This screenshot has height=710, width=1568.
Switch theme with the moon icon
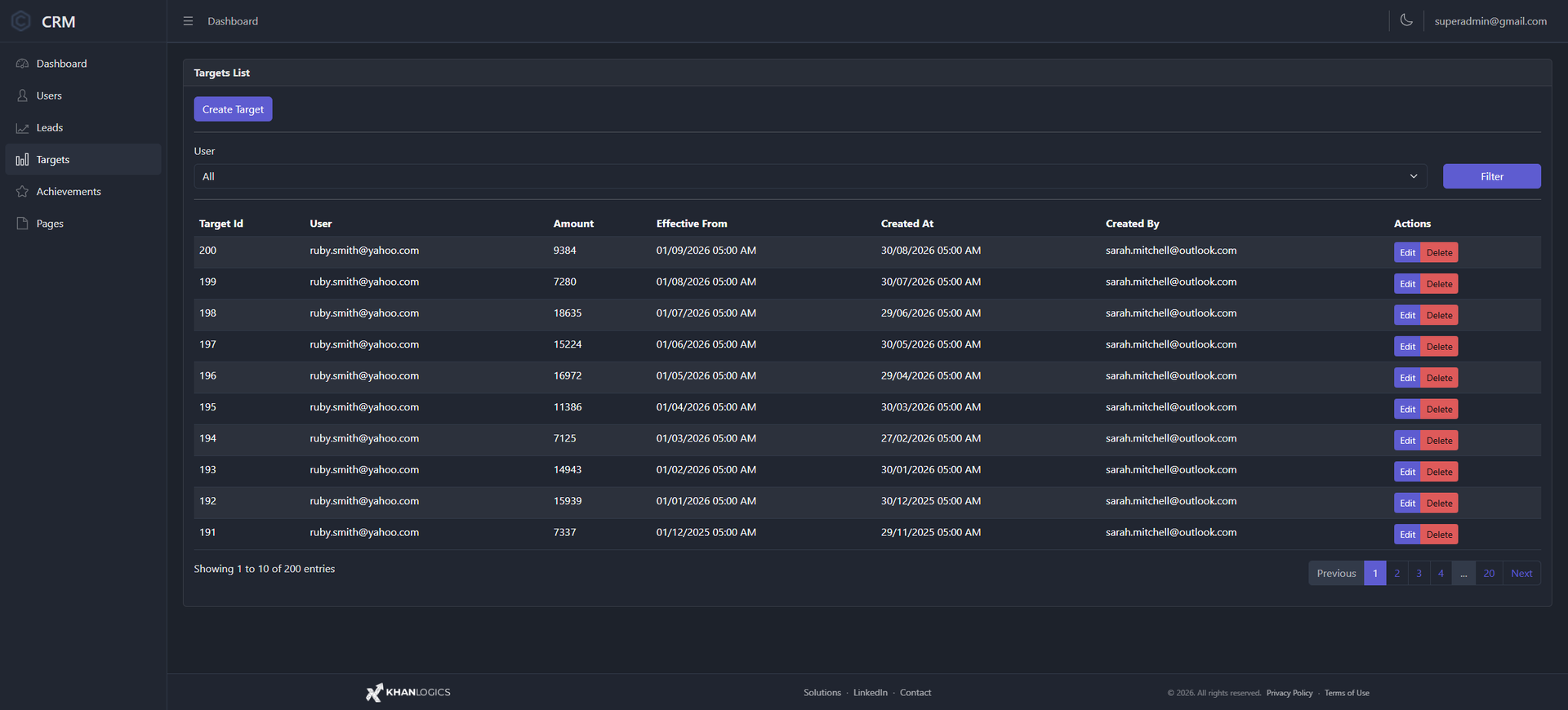pyautogui.click(x=1406, y=20)
